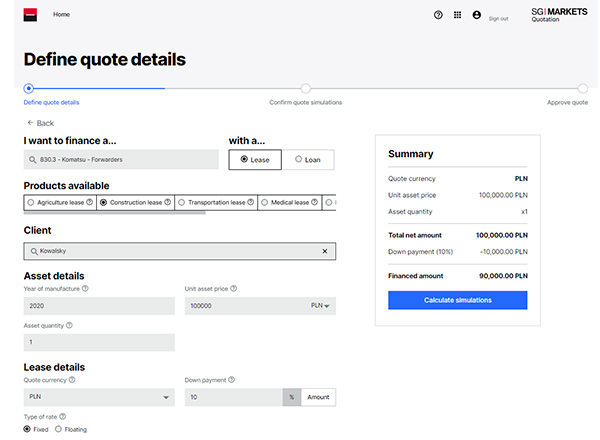
Task: Open the apps grid icon
Action: coord(458,15)
